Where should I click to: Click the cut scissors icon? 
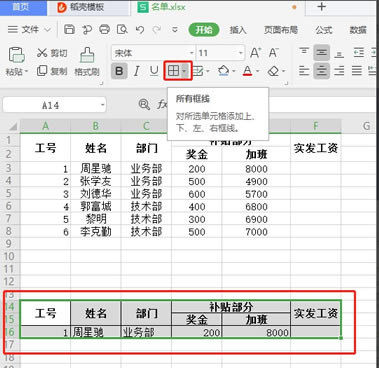coord(42,53)
